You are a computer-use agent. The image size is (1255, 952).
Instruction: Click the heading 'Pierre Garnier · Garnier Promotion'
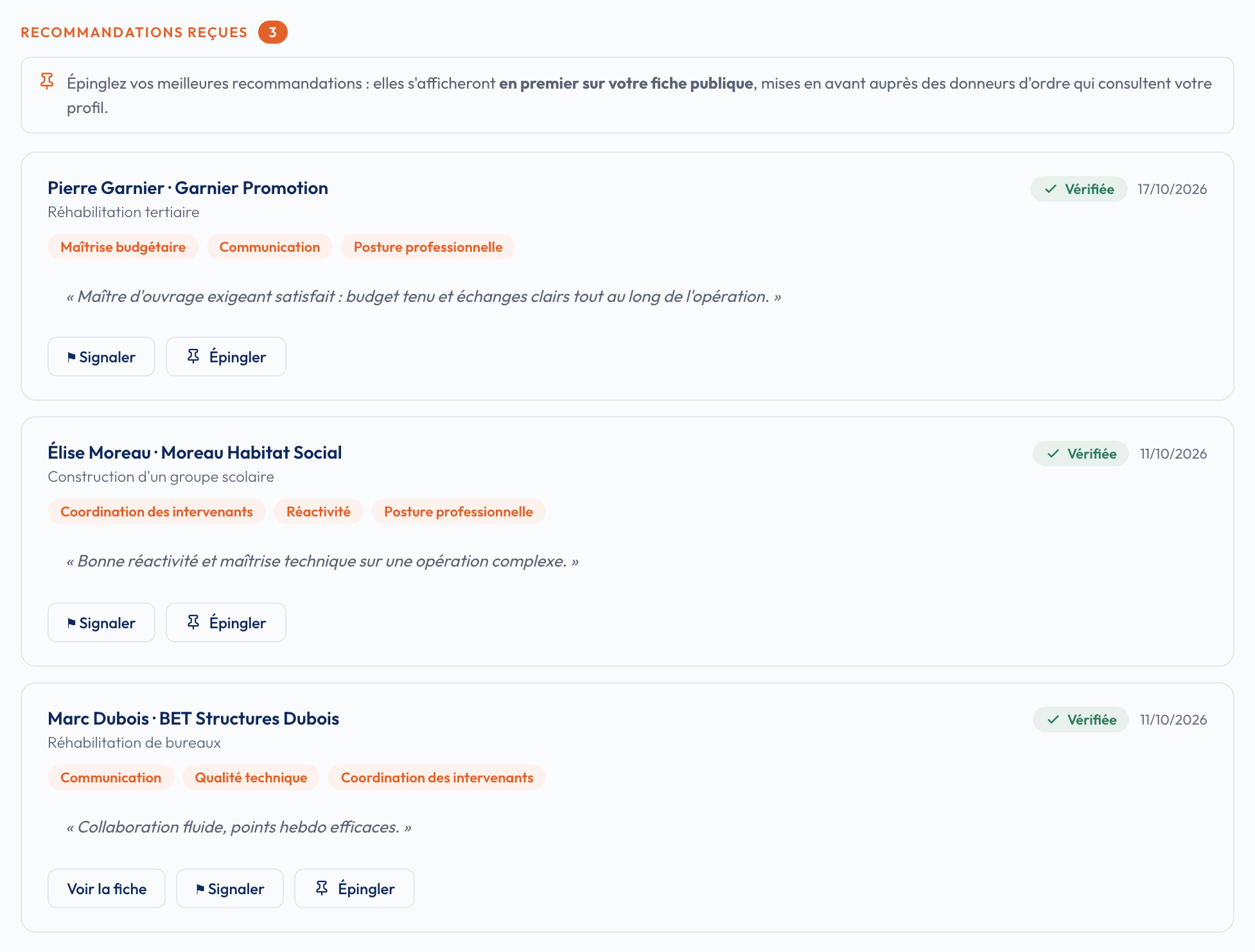click(188, 188)
